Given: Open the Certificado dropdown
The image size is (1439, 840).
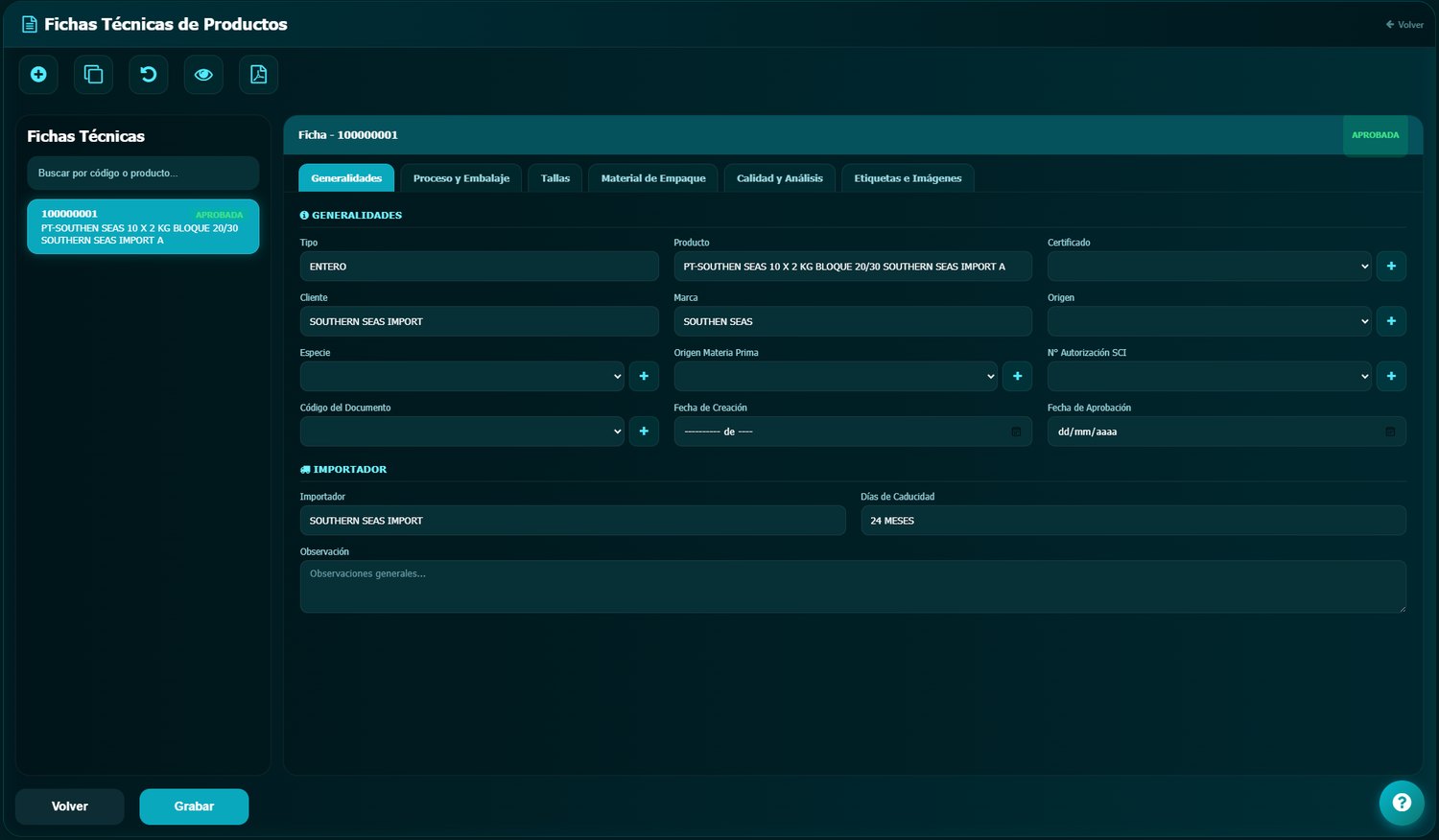Looking at the screenshot, I should pos(1209,267).
